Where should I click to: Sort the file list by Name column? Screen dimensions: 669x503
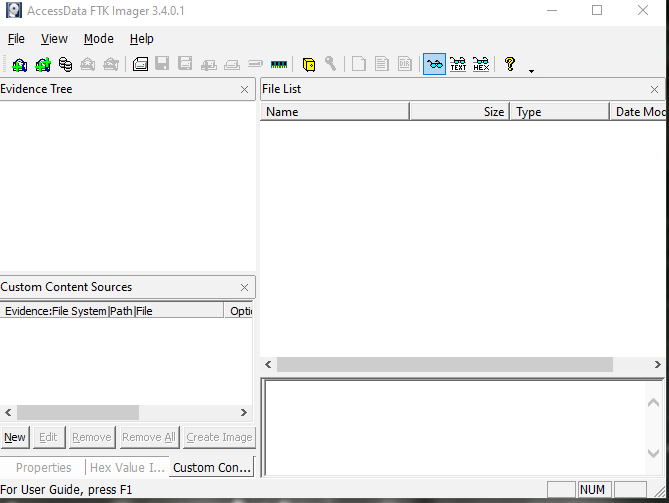pyautogui.click(x=335, y=112)
